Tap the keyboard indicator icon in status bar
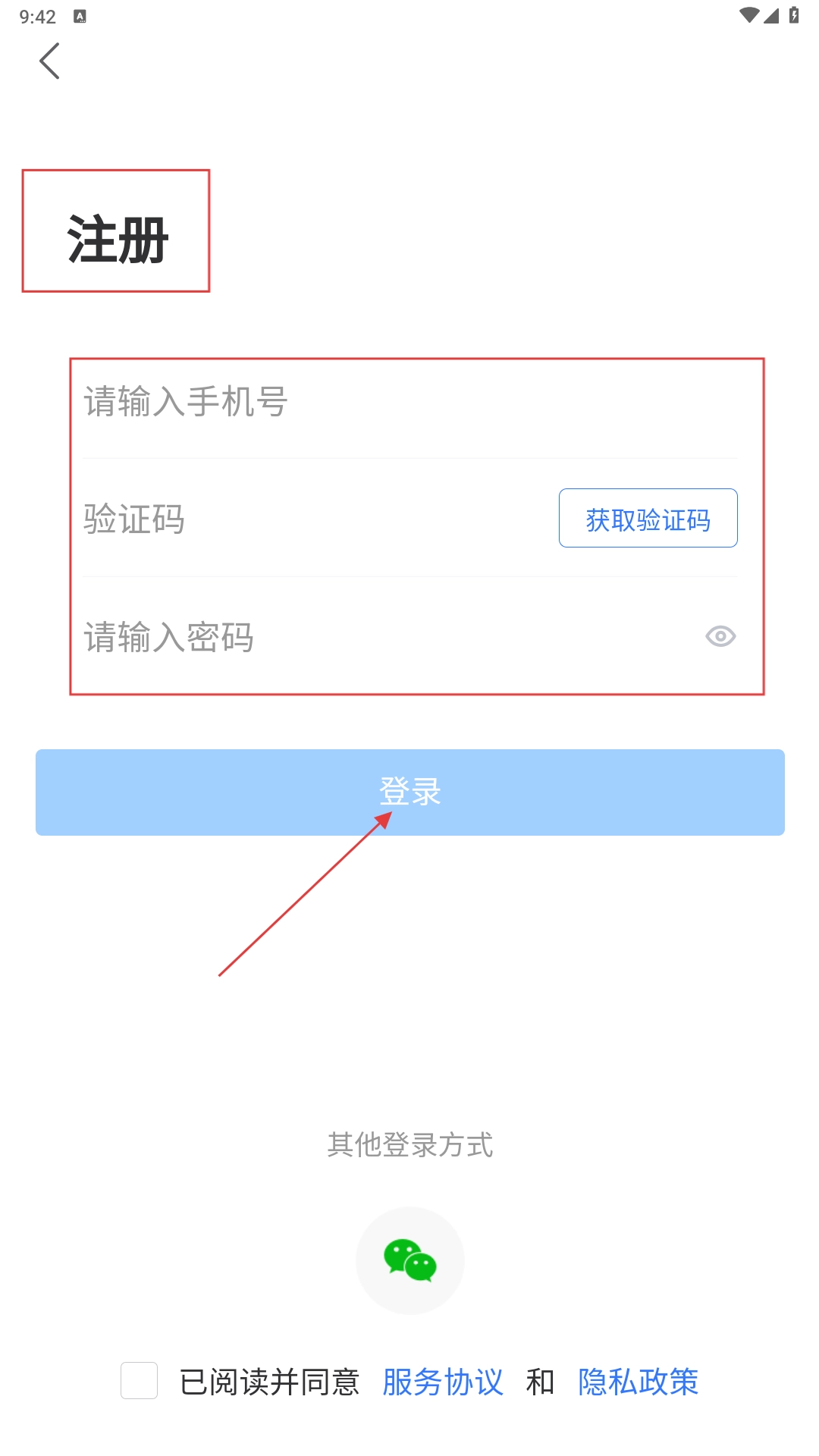This screenshot has width=819, height=1456. point(80,16)
